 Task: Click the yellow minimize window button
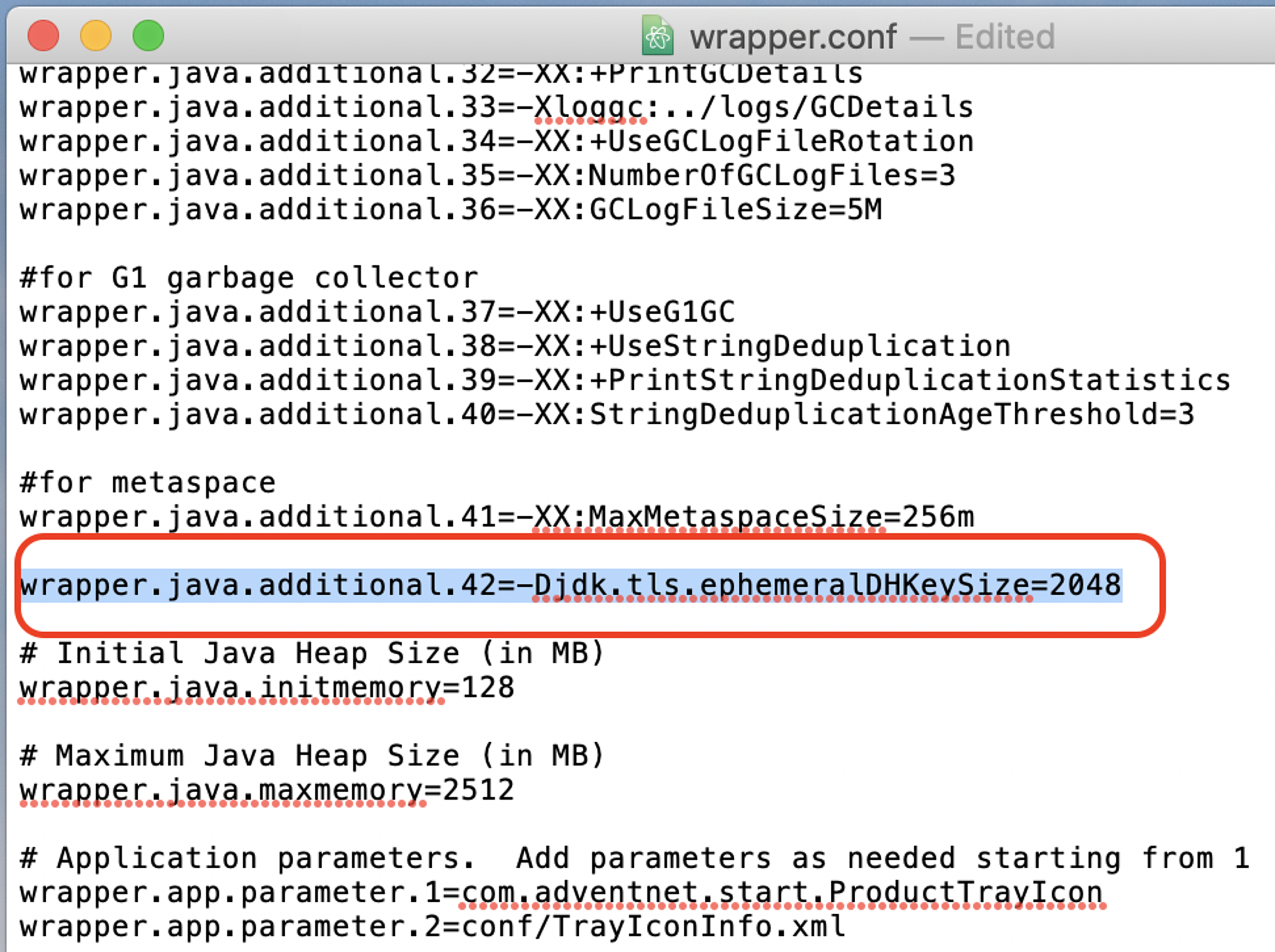tap(96, 35)
